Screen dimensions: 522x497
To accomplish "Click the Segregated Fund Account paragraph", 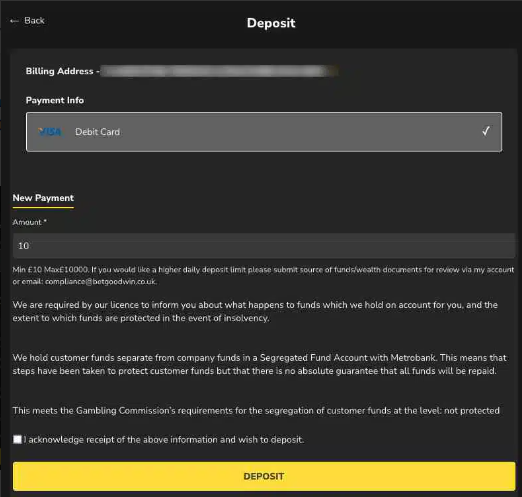I will (x=259, y=364).
